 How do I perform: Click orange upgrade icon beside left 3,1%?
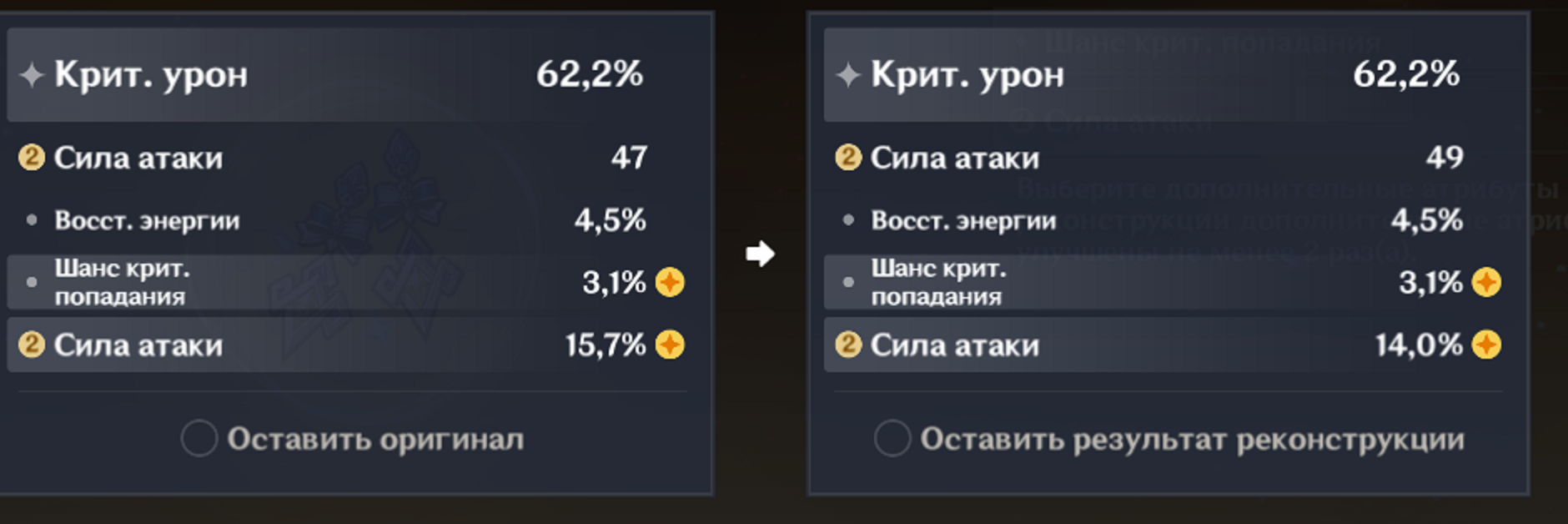pos(670,282)
